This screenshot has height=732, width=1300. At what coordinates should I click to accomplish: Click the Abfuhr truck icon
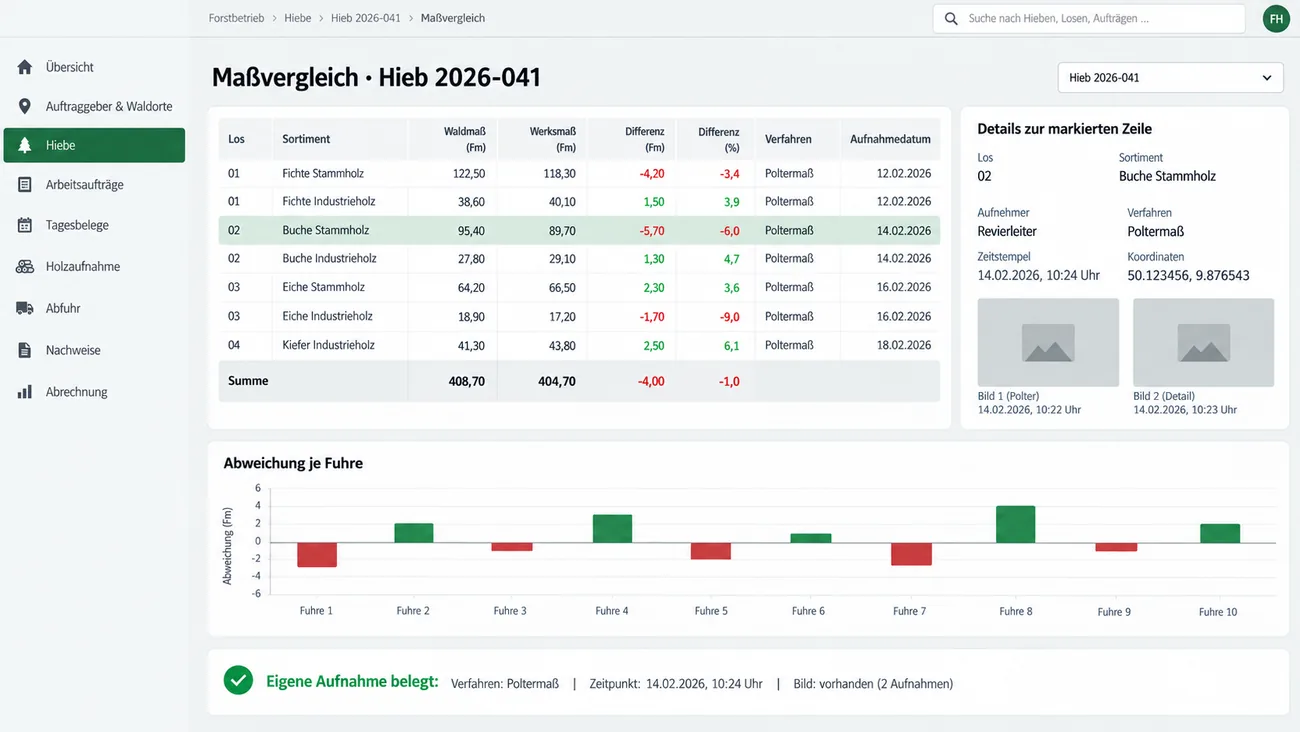pyautogui.click(x=25, y=308)
